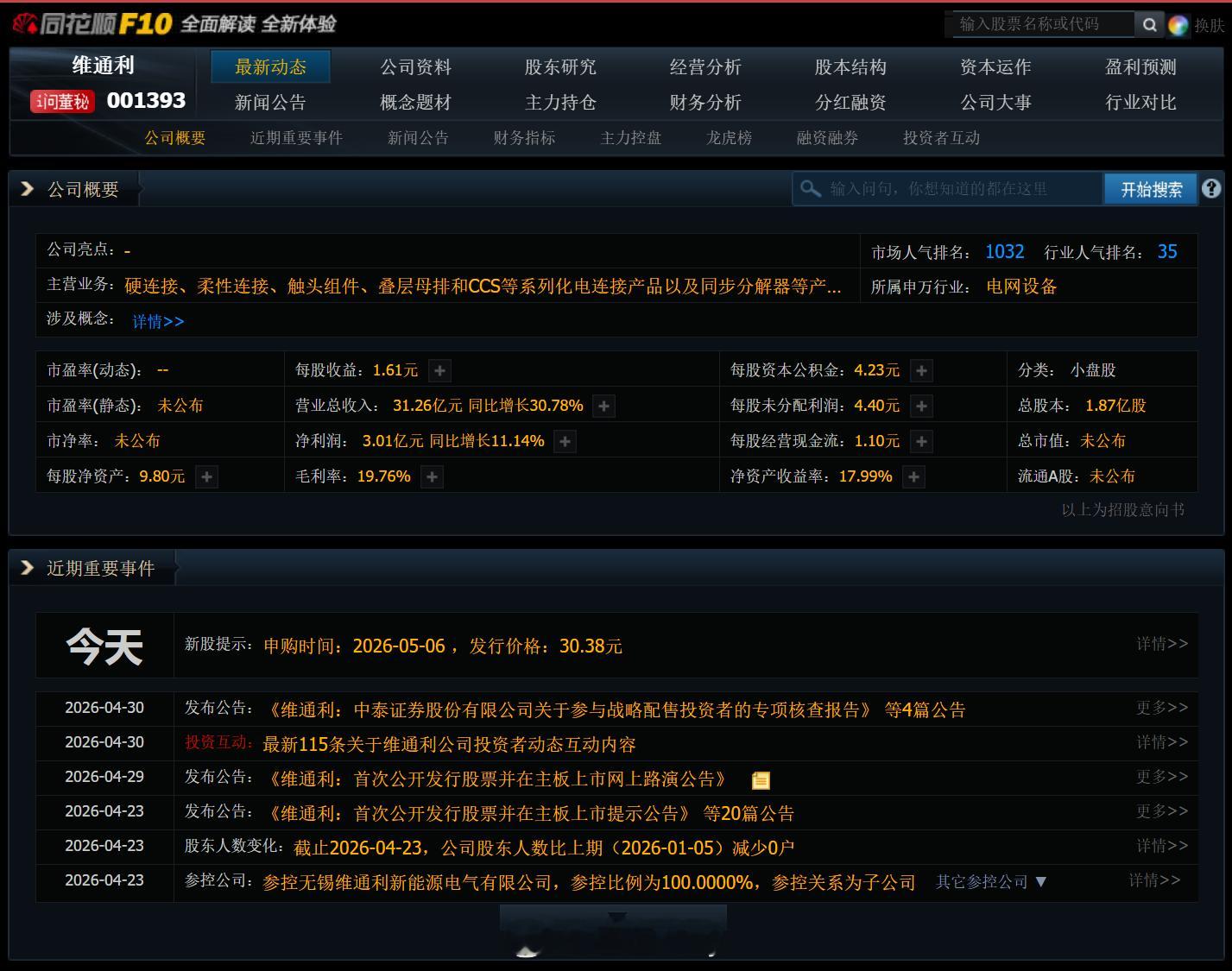Open 电网设备 industry link
Screen dimensions: 1232x971
pyautogui.click(x=1021, y=287)
